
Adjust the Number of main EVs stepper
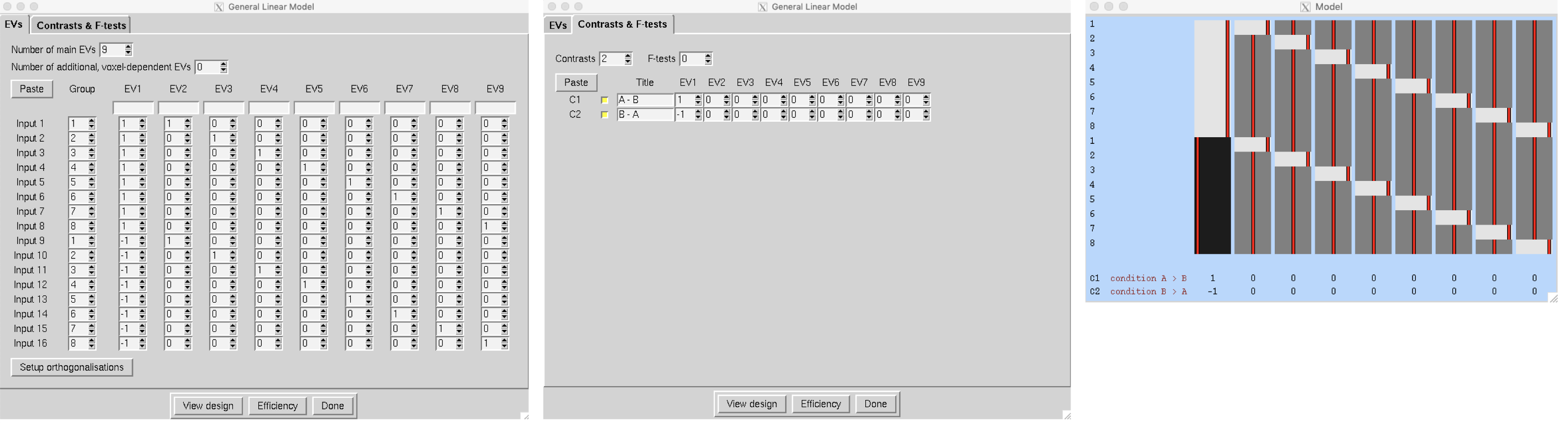point(128,50)
